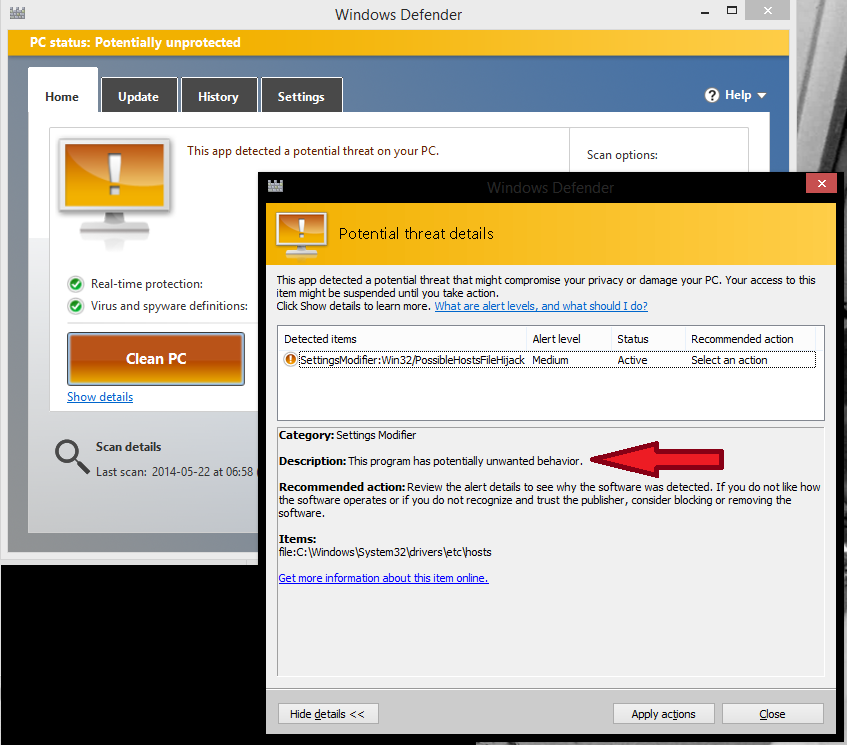Screen dimensions: 847x745
Task: Click the 'Category: Settings Modifier' text
Action: coord(347,435)
